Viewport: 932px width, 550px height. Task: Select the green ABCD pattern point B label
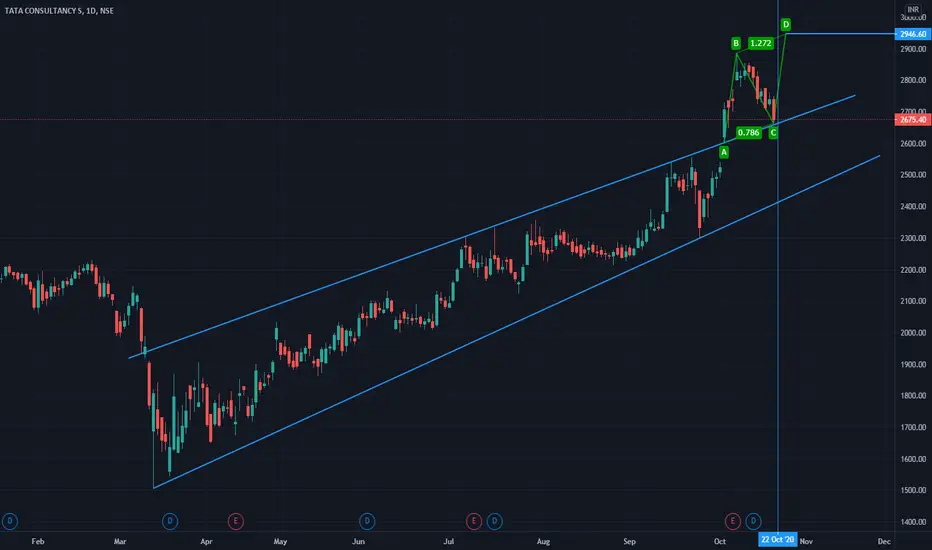click(736, 43)
